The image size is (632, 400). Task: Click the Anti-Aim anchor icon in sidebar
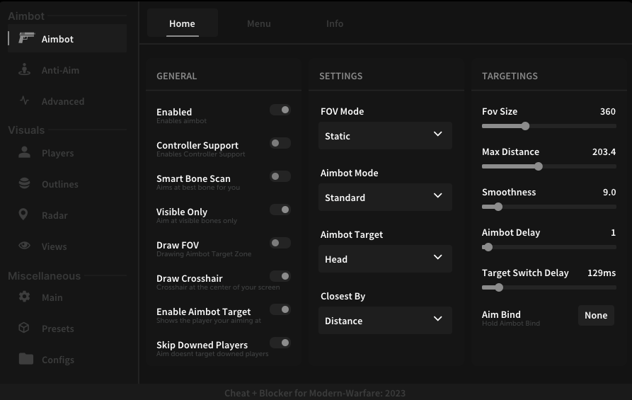pyautogui.click(x=24, y=70)
